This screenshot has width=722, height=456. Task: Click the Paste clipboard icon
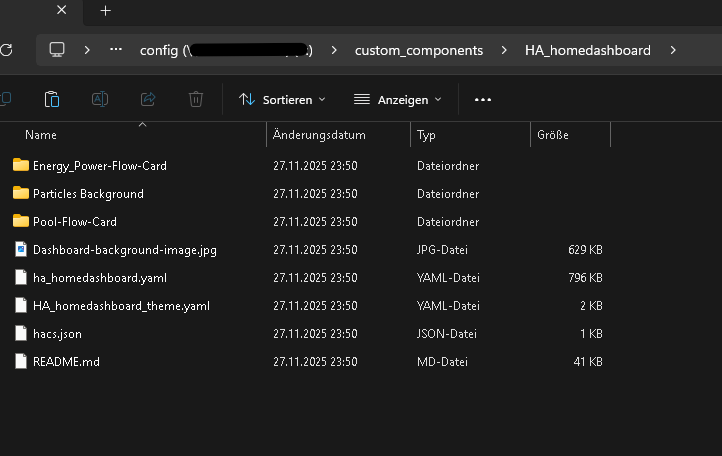coord(52,99)
